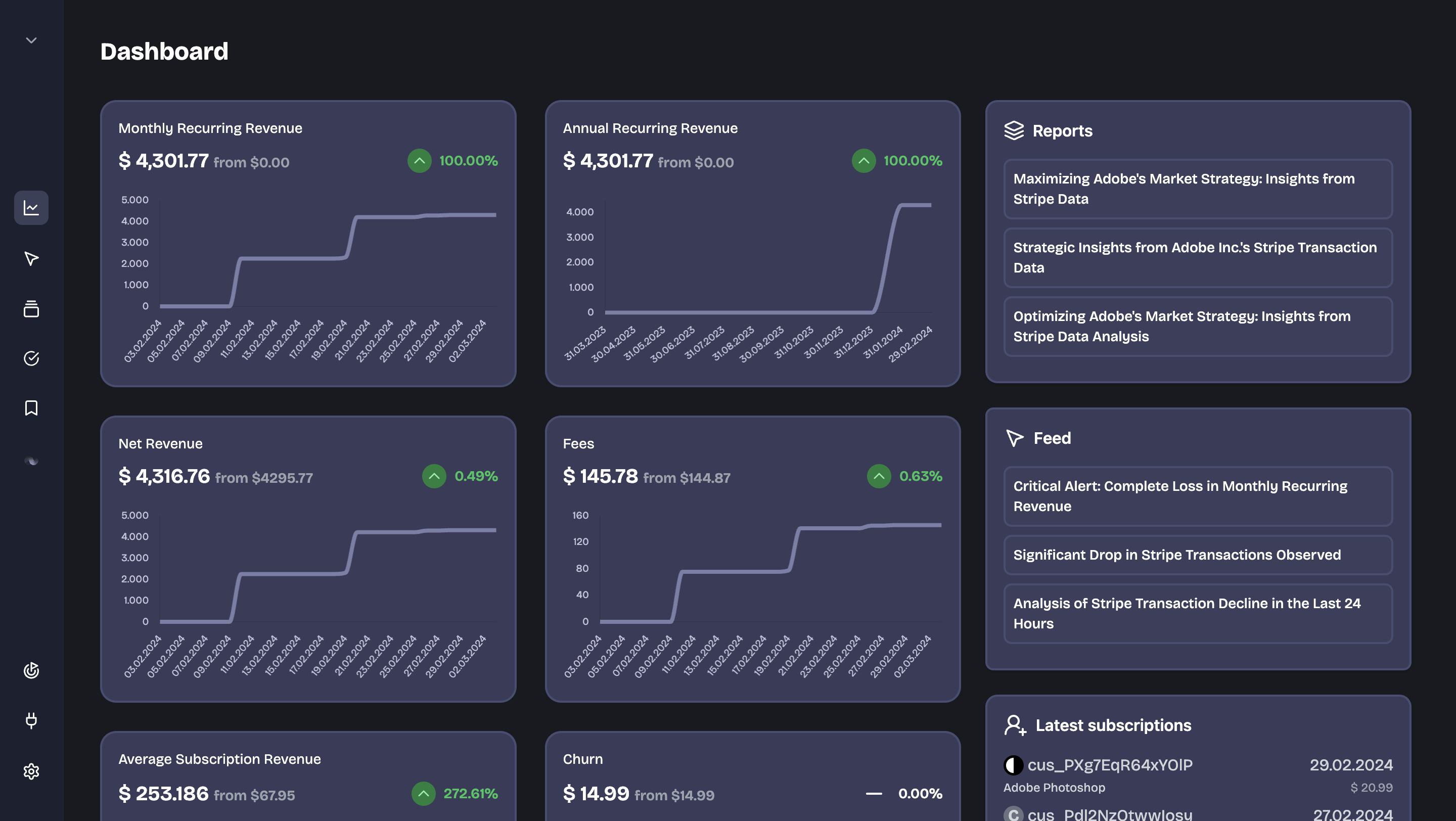Click the dash icon on the Churn card
The width and height of the screenshot is (1456, 821).
(874, 794)
